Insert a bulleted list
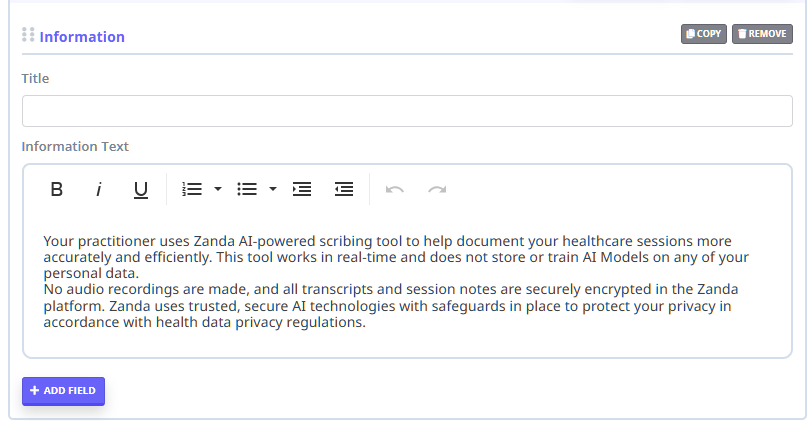The height and width of the screenshot is (421, 811). coord(246,189)
